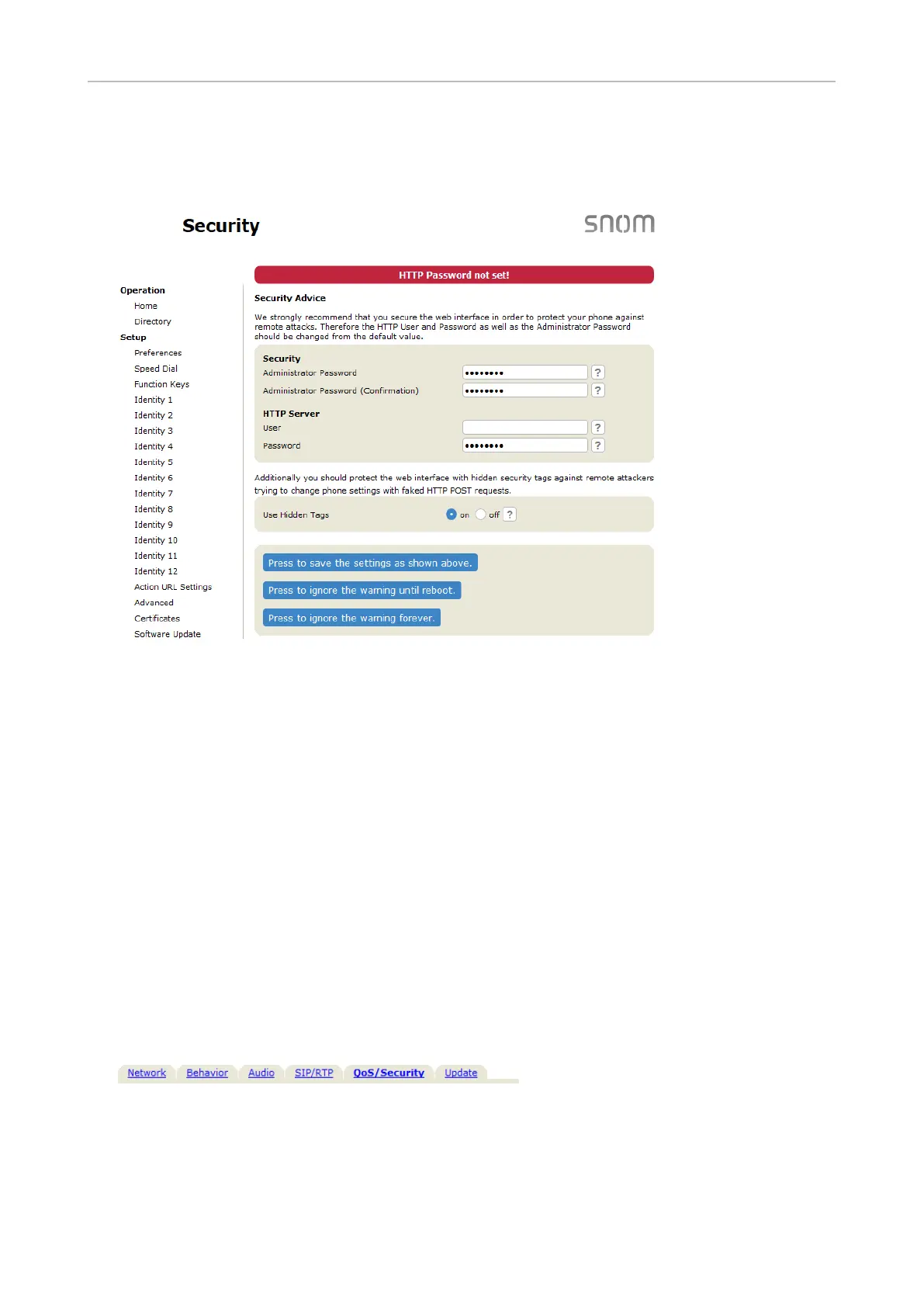This screenshot has width=924, height=1307.
Task: Click the Operation sidebar heading
Action: click(143, 290)
